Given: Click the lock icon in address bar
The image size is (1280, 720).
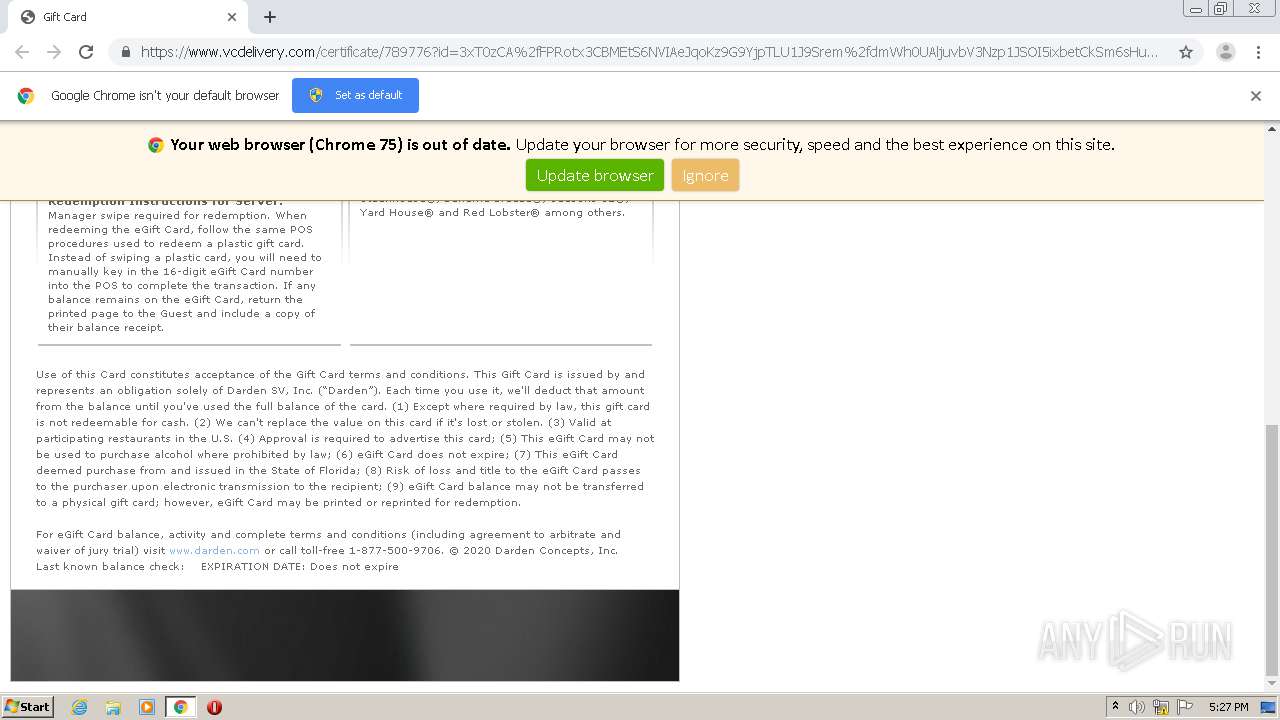Looking at the screenshot, I should click(x=126, y=52).
